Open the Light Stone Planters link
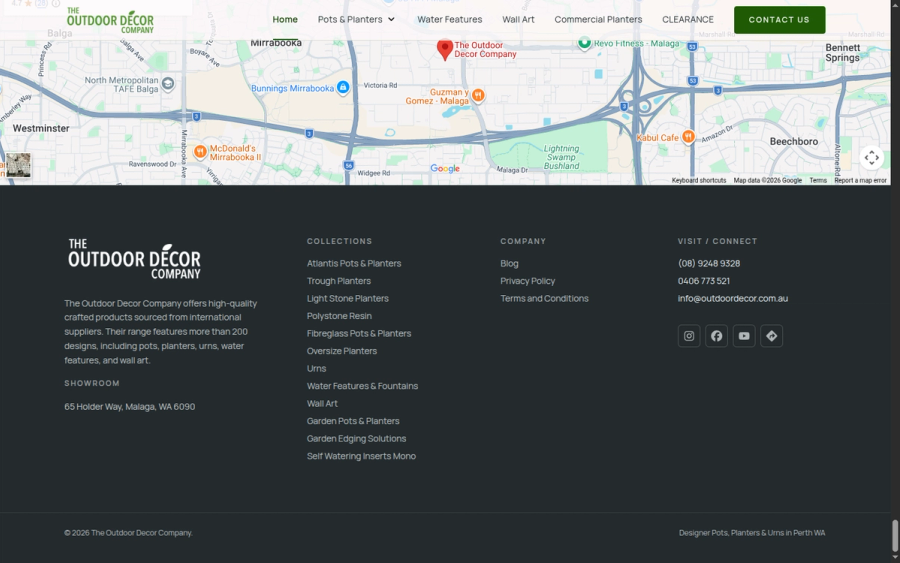Viewport: 900px width, 563px height. click(x=347, y=298)
